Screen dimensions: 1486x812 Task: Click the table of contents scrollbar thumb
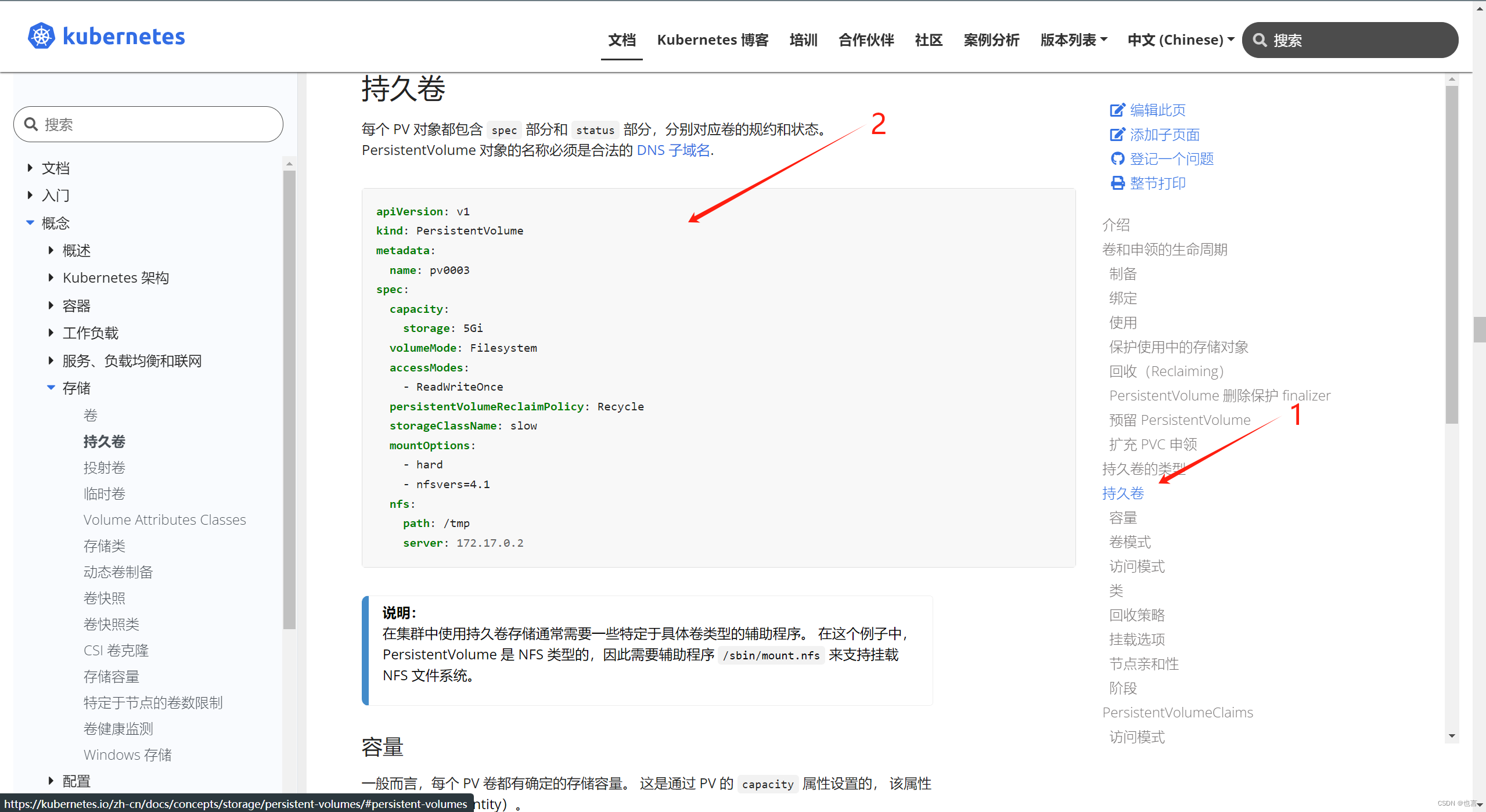[x=1452, y=255]
